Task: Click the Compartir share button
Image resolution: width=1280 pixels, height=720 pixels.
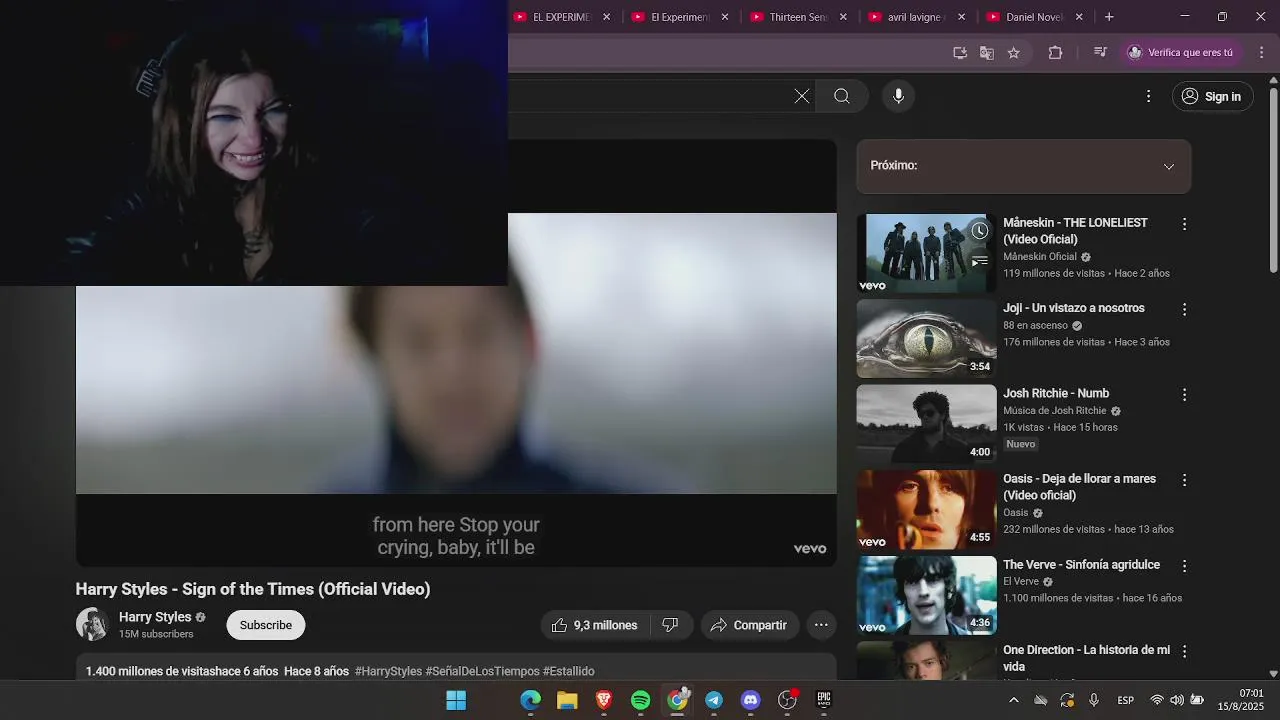Action: tap(749, 625)
